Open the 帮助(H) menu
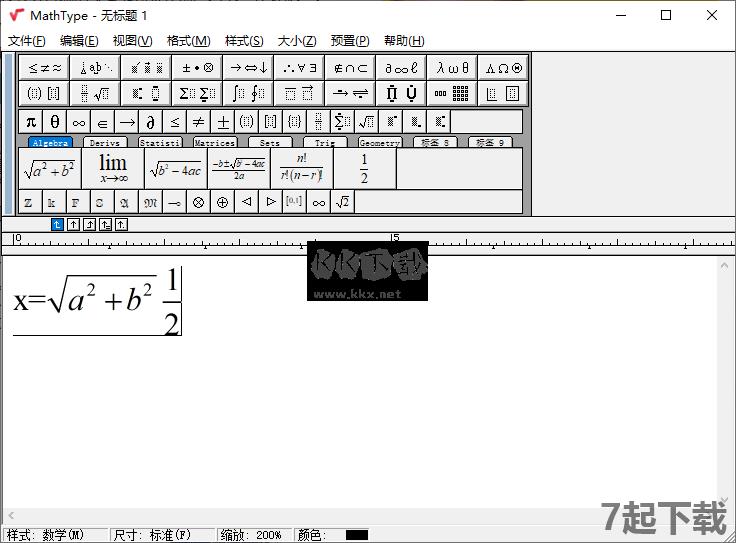 coord(404,41)
